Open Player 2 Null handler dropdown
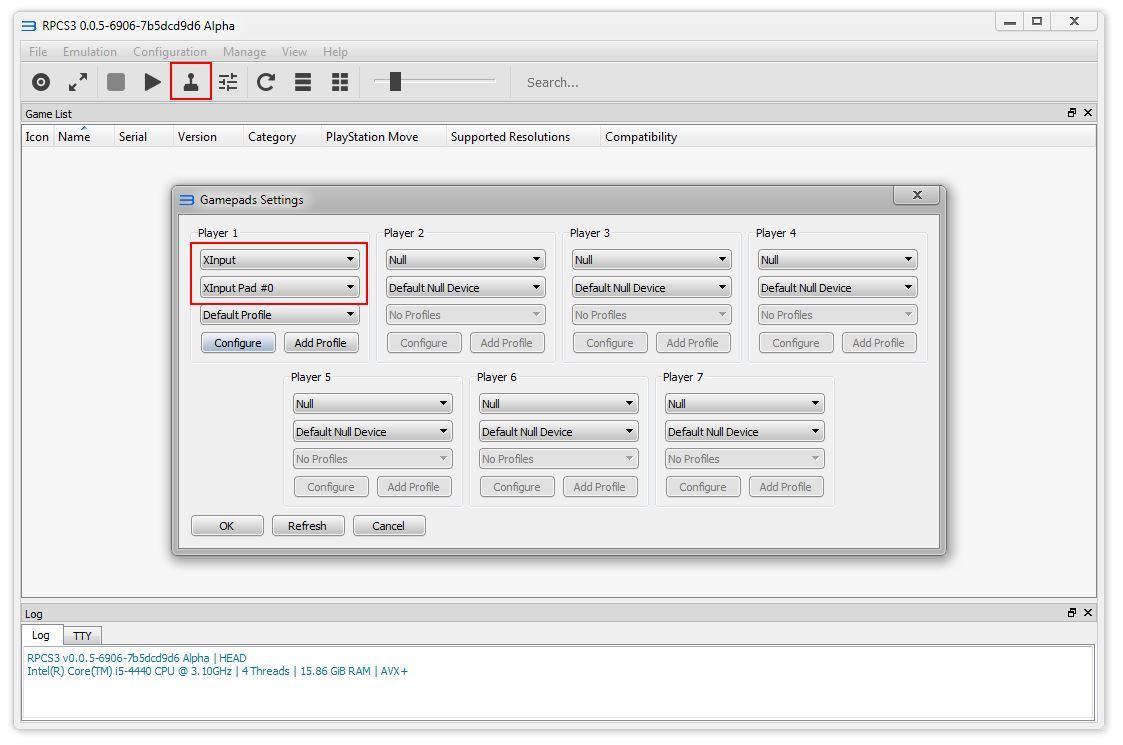The width and height of the screenshot is (1123, 745). tap(466, 259)
